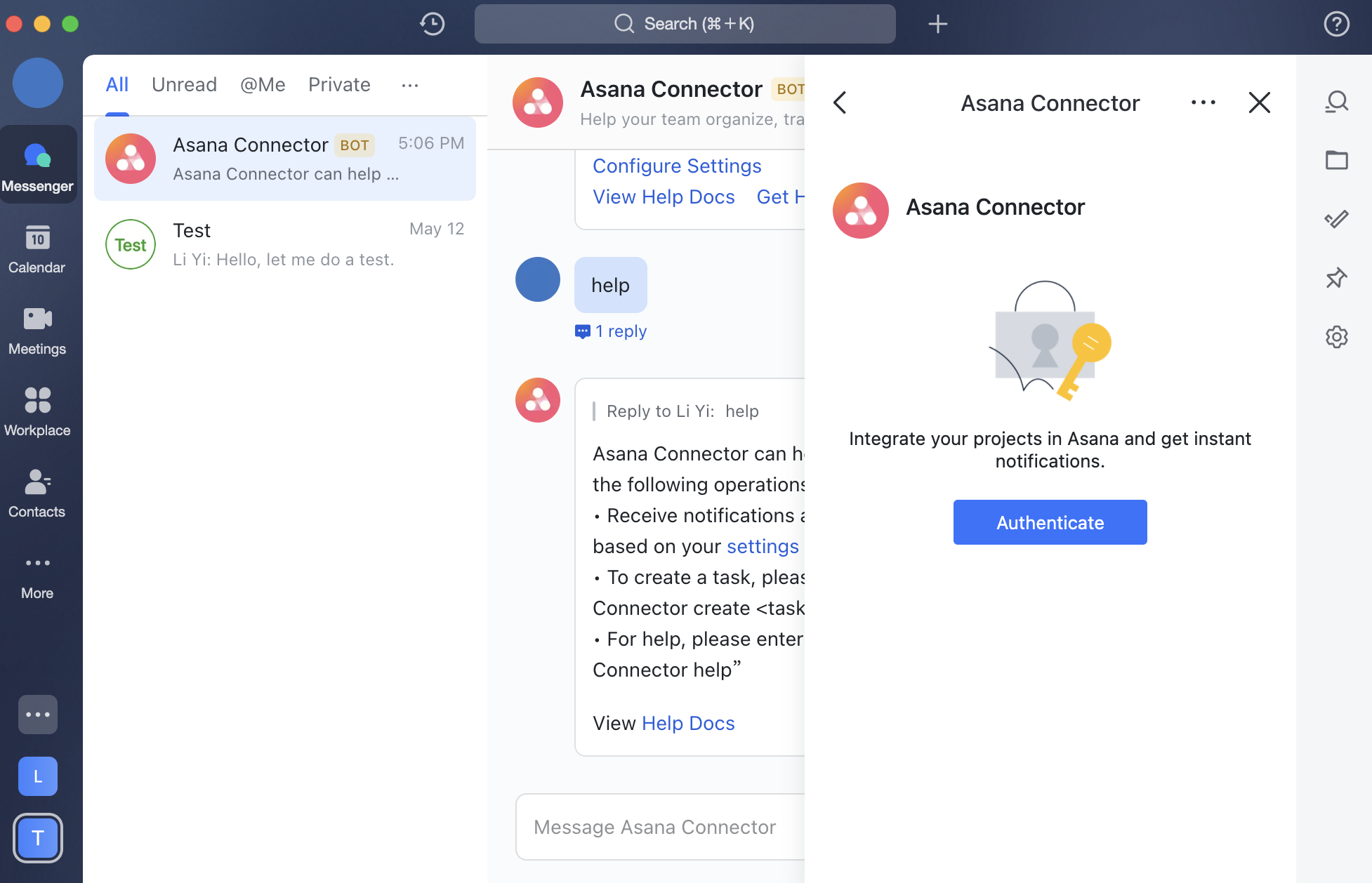Screen dimensions: 1372x883
Task: Click the Asana Connector chat title
Action: [671, 89]
